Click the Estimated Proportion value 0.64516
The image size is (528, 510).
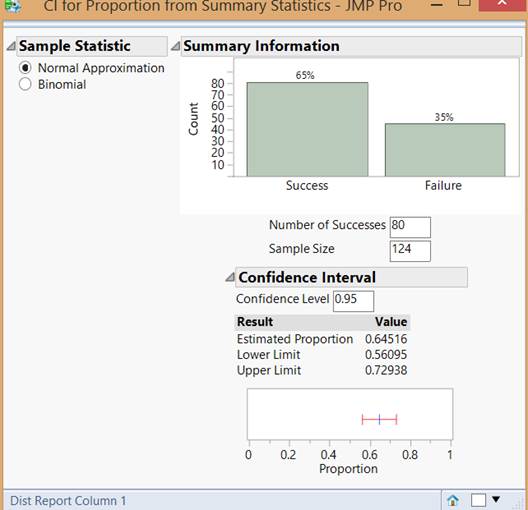[x=386, y=339]
